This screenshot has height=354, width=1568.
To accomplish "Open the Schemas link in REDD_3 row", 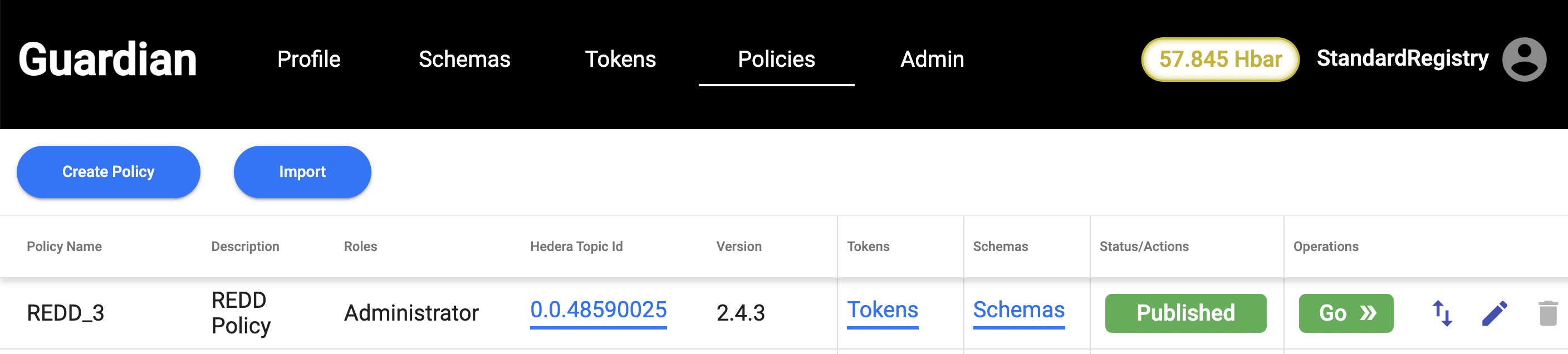I will pyautogui.click(x=1019, y=310).
